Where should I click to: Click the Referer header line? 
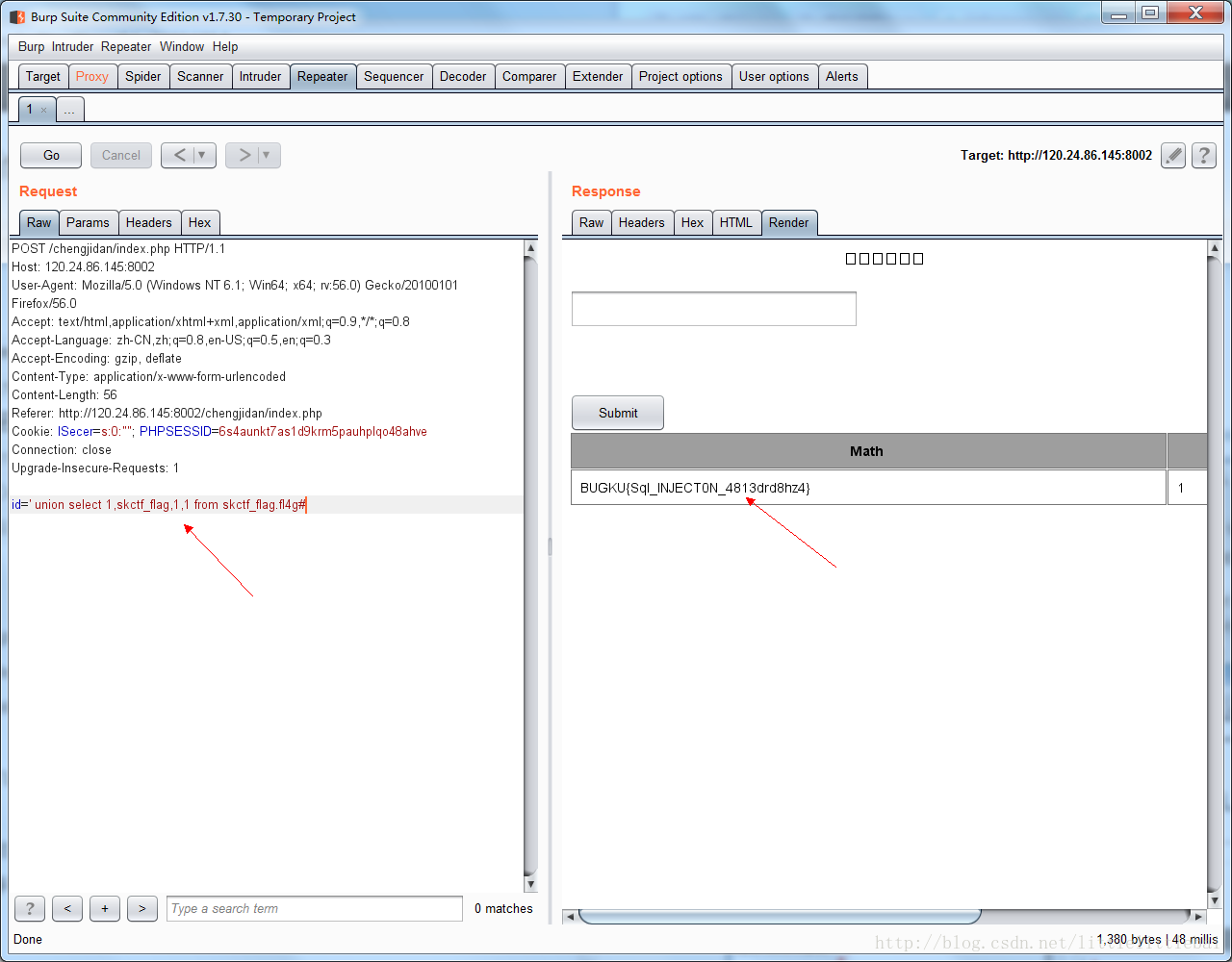(167, 413)
